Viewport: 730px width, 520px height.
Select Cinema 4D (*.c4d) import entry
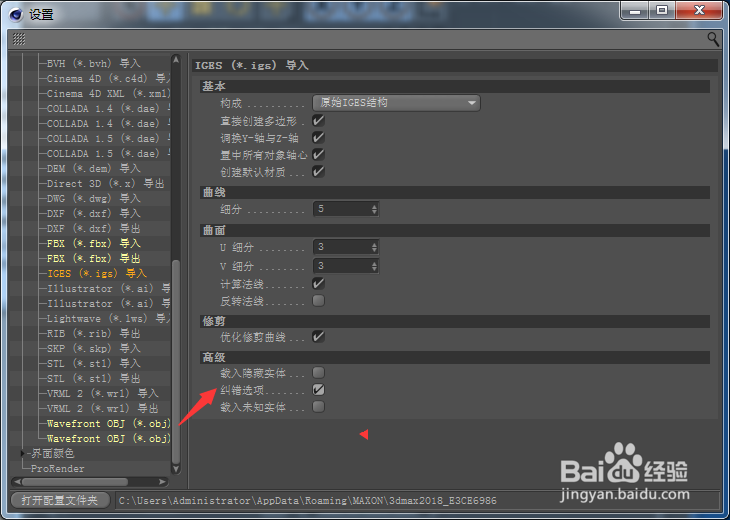click(108, 78)
